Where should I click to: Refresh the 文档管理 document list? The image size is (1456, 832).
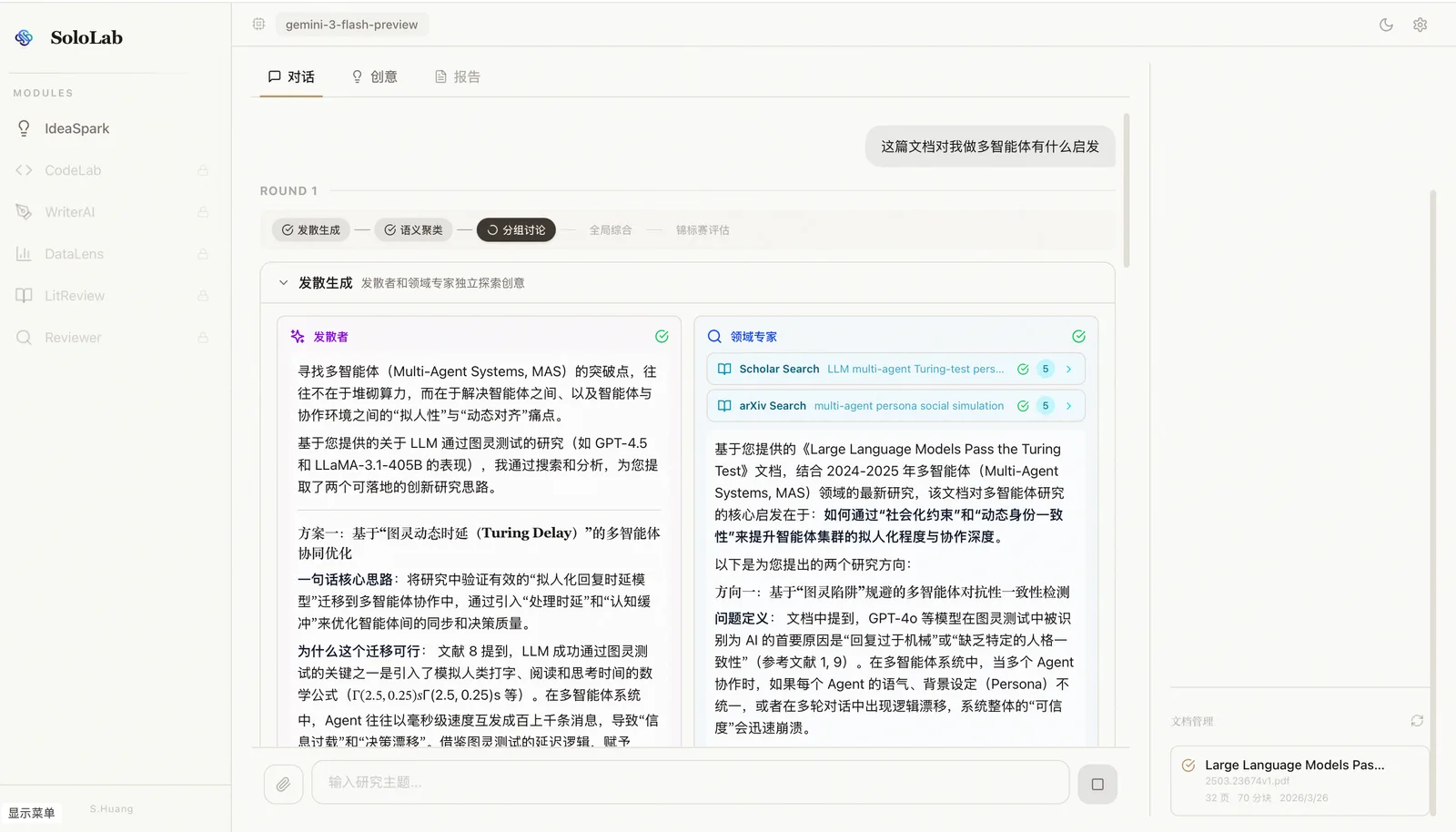click(x=1417, y=721)
